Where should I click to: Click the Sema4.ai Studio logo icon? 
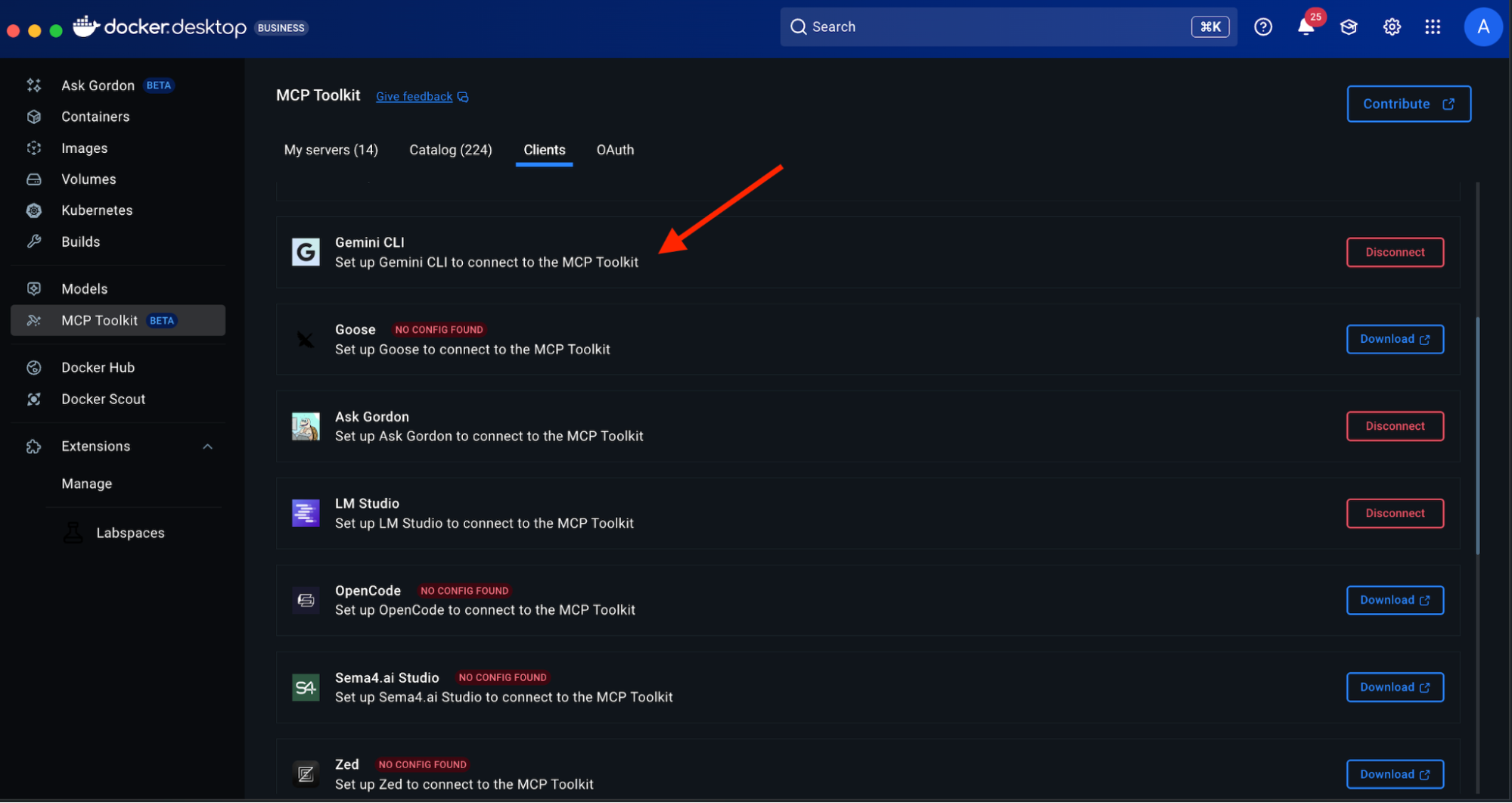(x=306, y=687)
